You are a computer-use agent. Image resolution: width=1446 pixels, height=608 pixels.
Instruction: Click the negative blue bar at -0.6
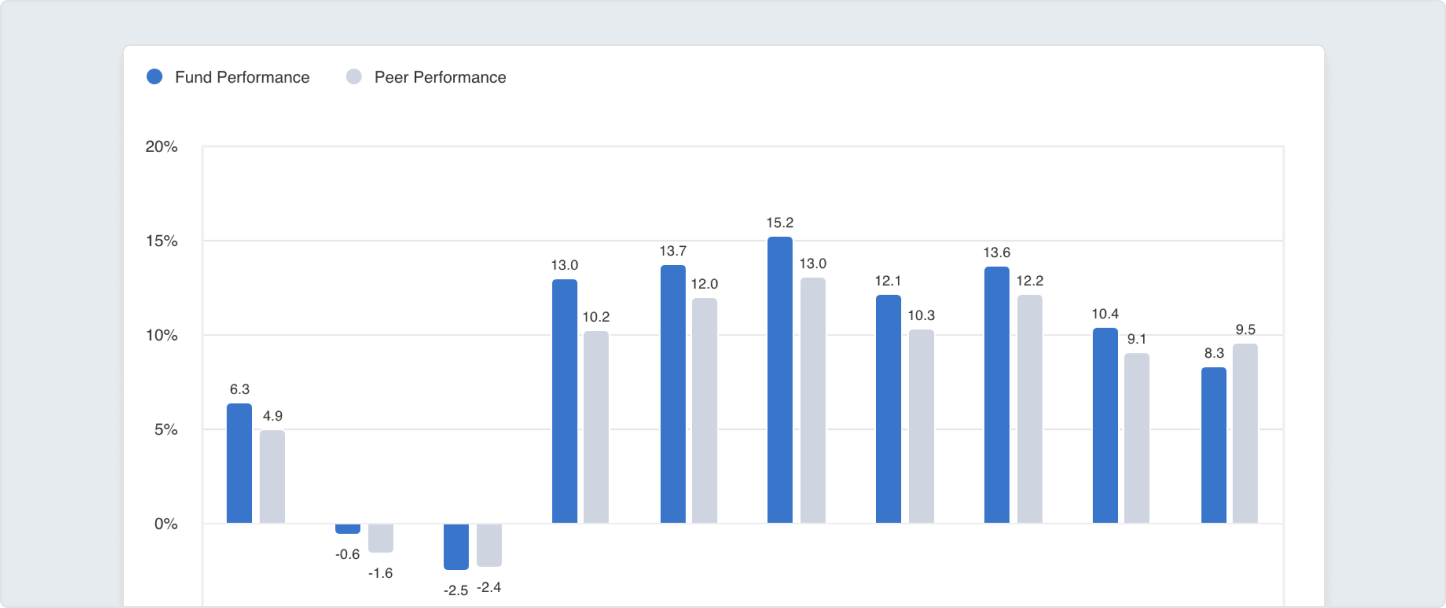point(348,529)
